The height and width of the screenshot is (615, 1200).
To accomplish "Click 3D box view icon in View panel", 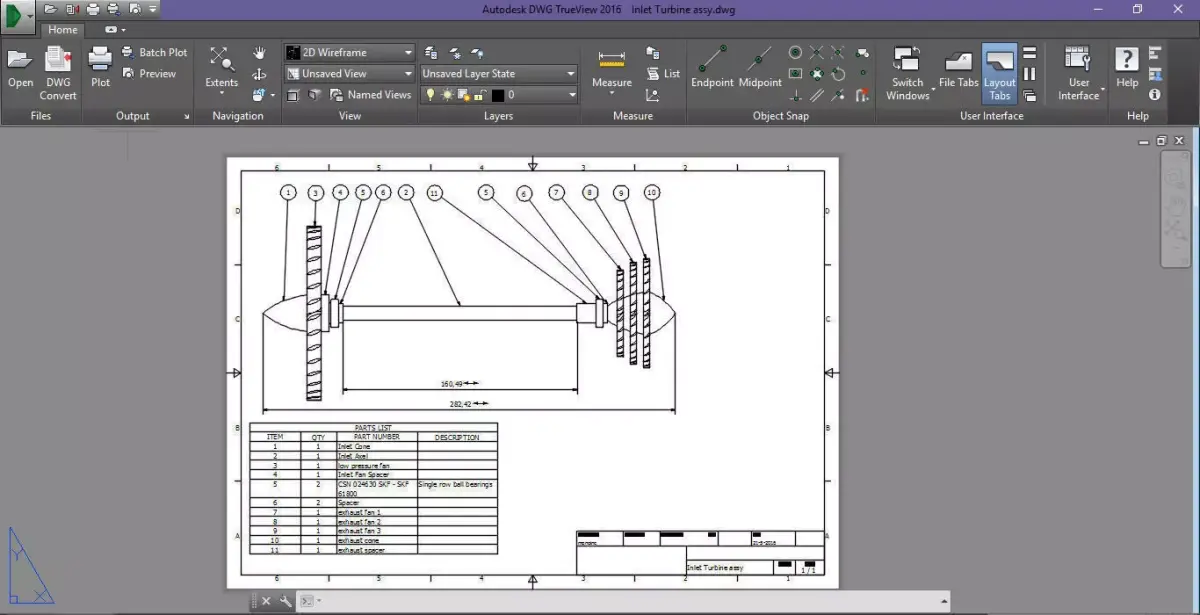I will click(313, 95).
